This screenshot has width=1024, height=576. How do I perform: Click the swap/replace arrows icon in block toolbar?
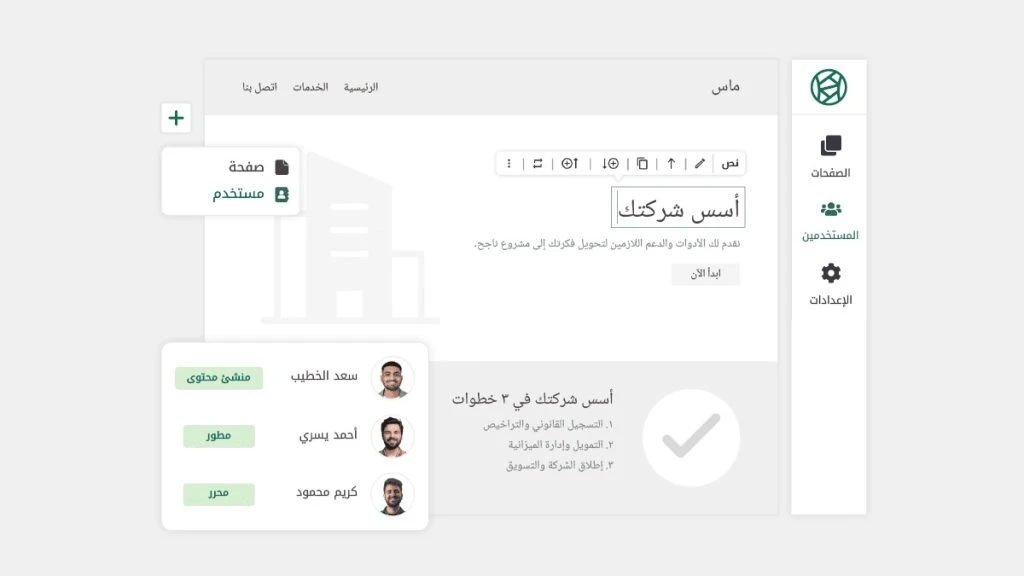(537, 163)
